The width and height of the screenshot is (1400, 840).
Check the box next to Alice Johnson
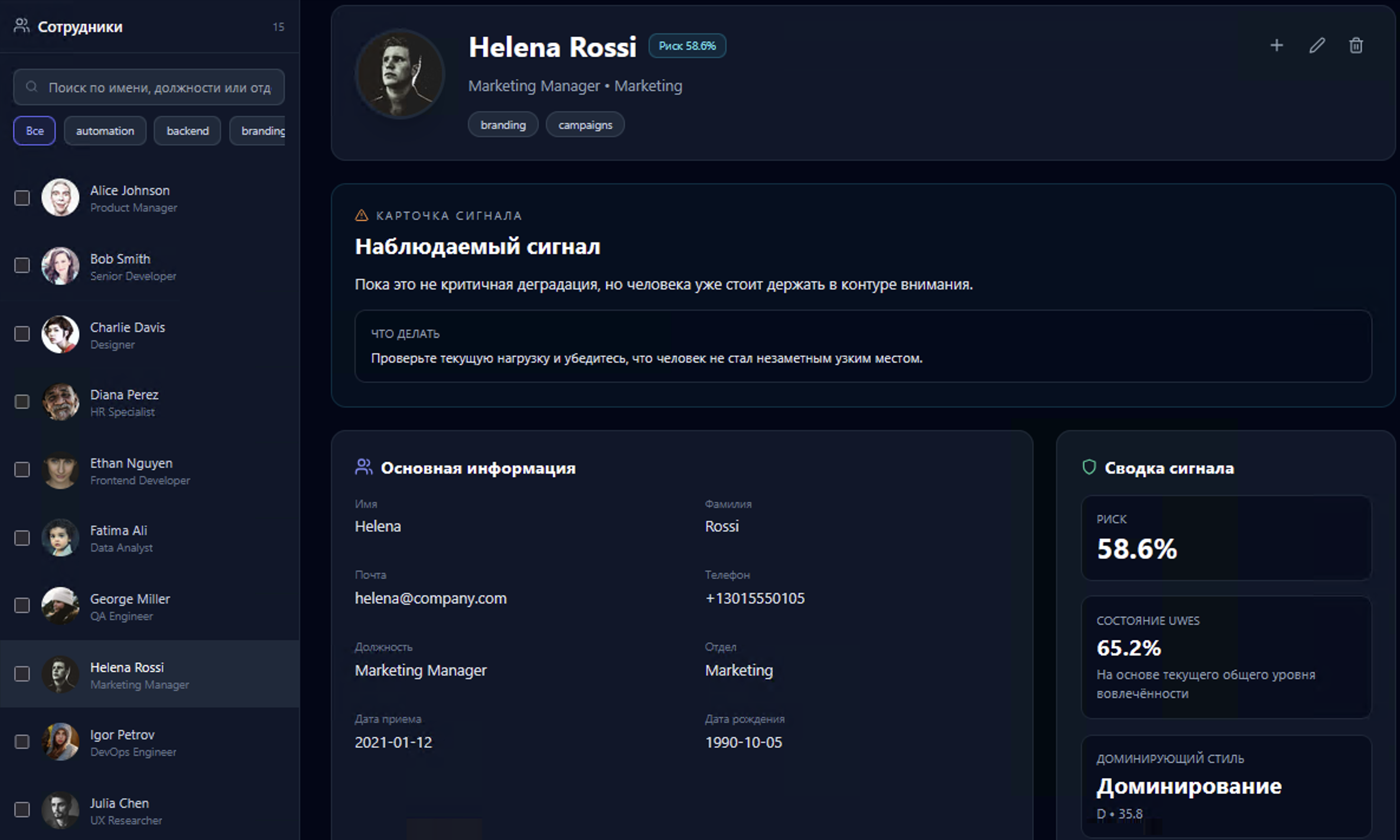[x=22, y=198]
